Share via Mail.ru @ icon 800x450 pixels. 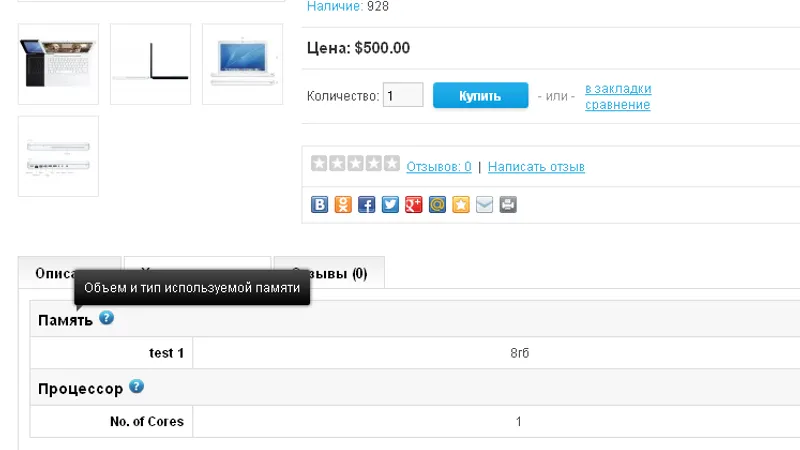[x=437, y=205]
